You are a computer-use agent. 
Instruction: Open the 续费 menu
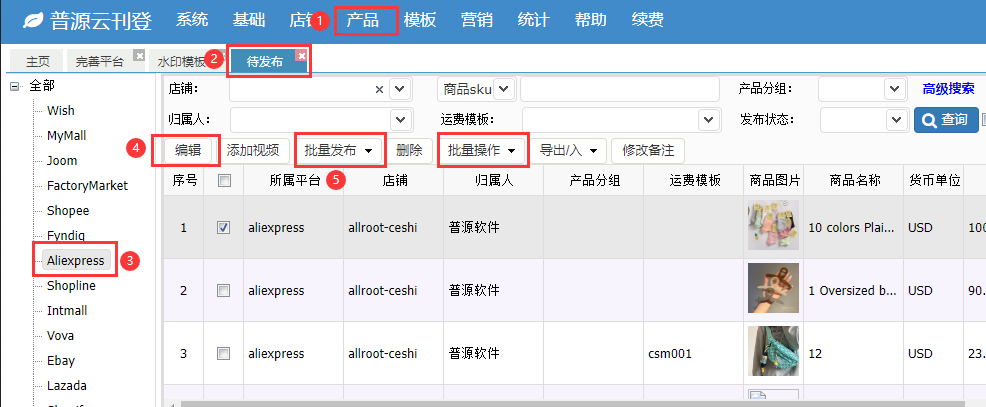point(647,20)
